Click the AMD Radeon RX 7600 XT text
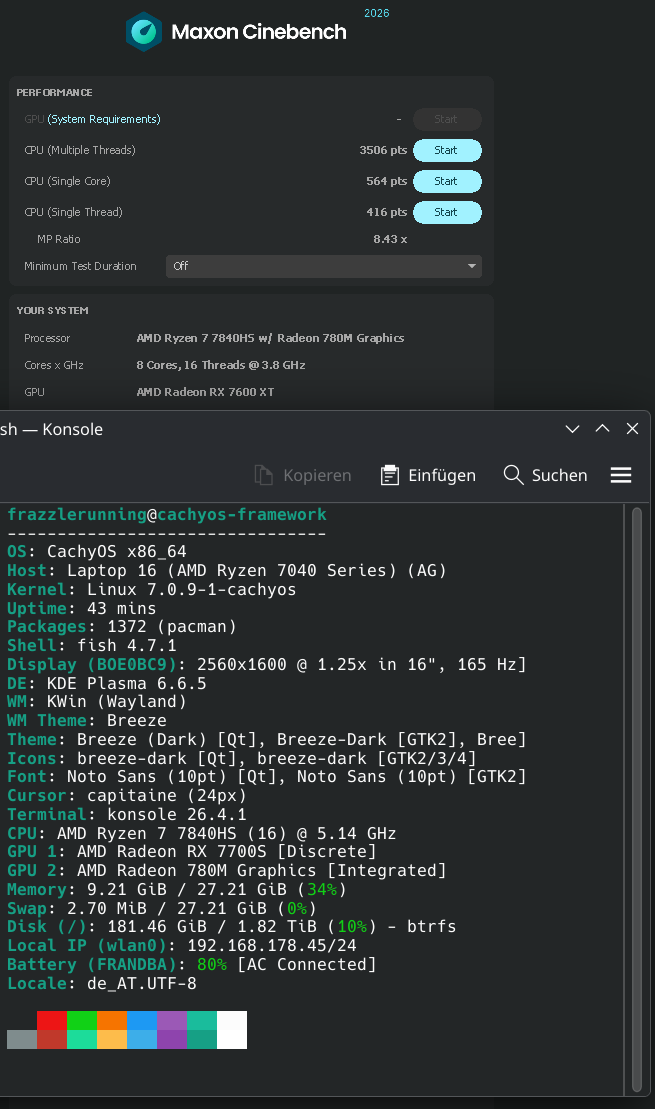This screenshot has height=1109, width=655. click(x=205, y=392)
